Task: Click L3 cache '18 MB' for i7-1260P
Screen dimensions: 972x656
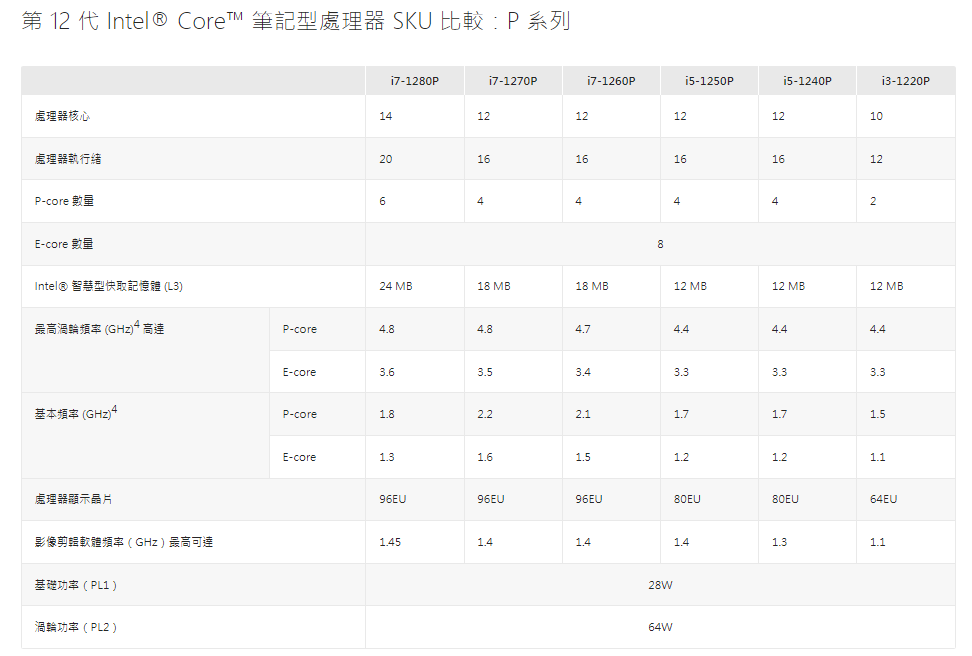Action: point(592,286)
